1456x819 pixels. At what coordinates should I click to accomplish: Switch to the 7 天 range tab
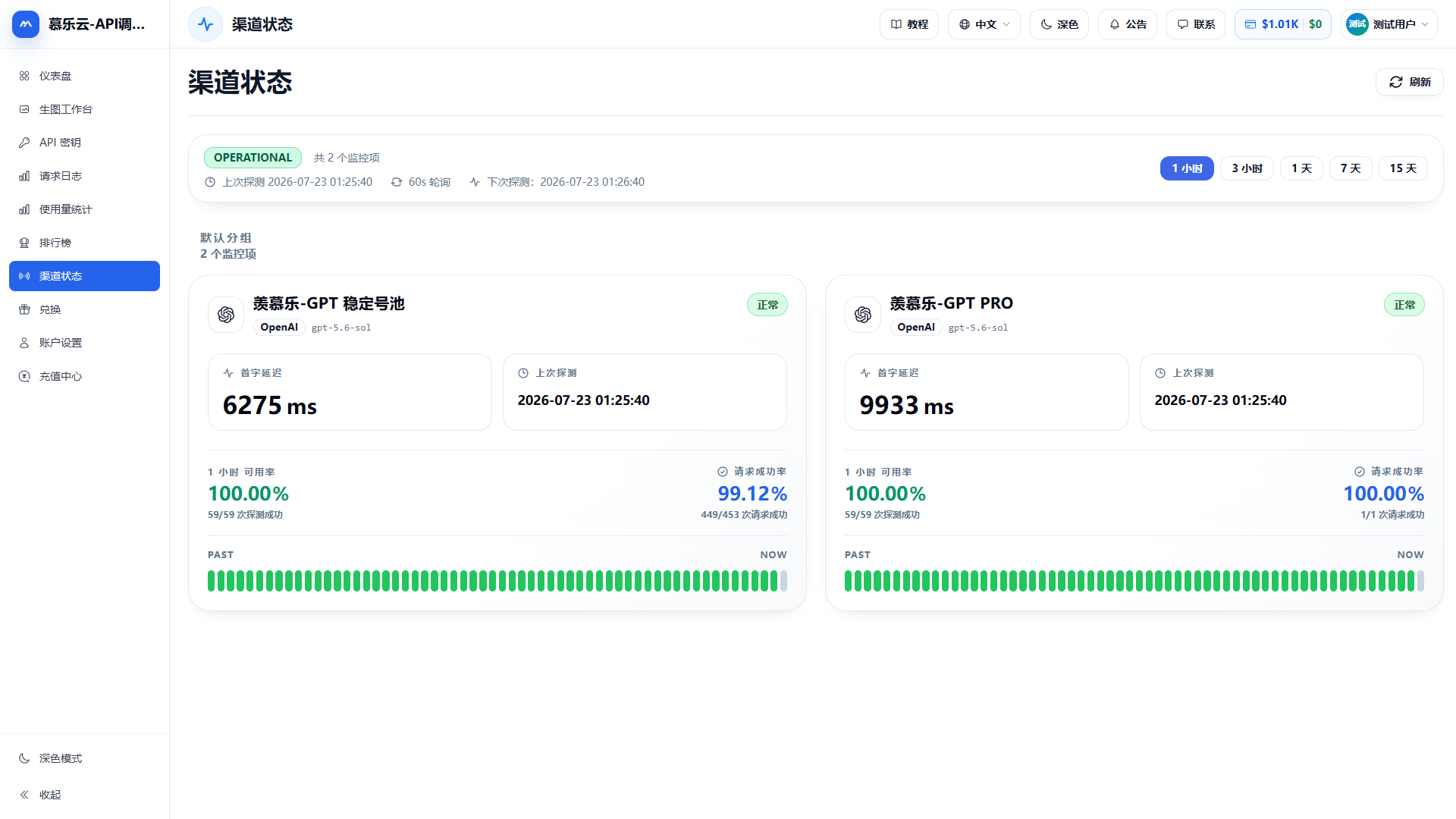tap(1351, 168)
